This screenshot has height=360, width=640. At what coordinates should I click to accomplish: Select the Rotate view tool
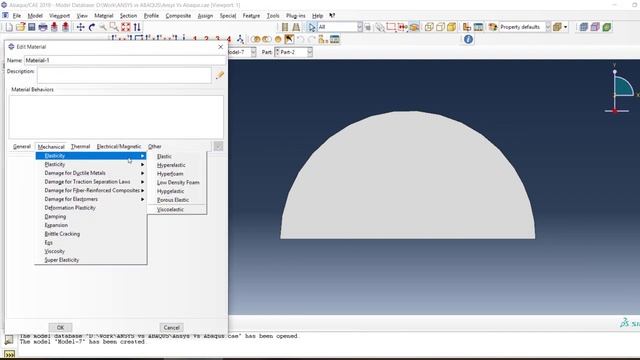pyautogui.click(x=92, y=27)
